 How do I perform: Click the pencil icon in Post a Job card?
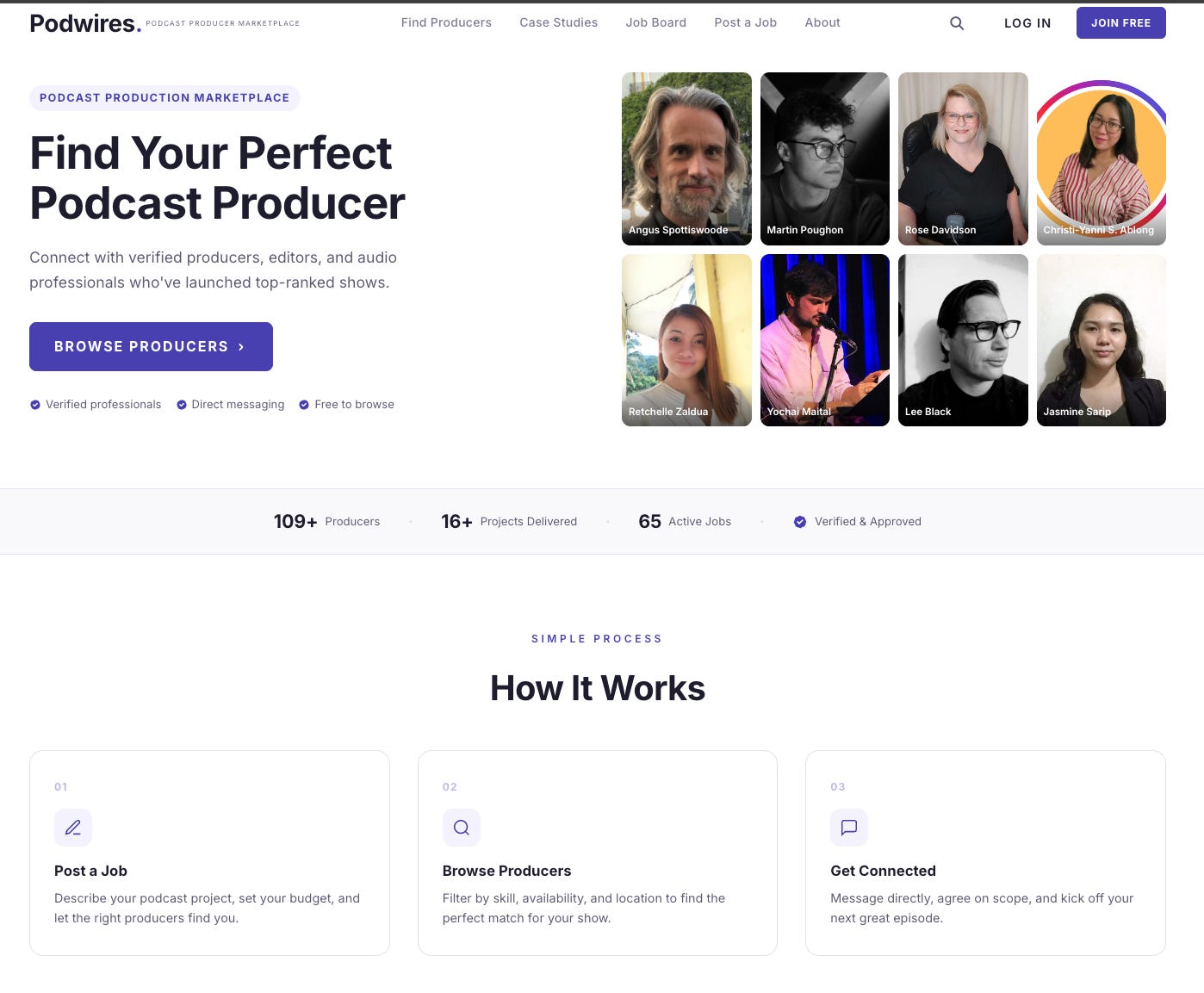point(73,828)
